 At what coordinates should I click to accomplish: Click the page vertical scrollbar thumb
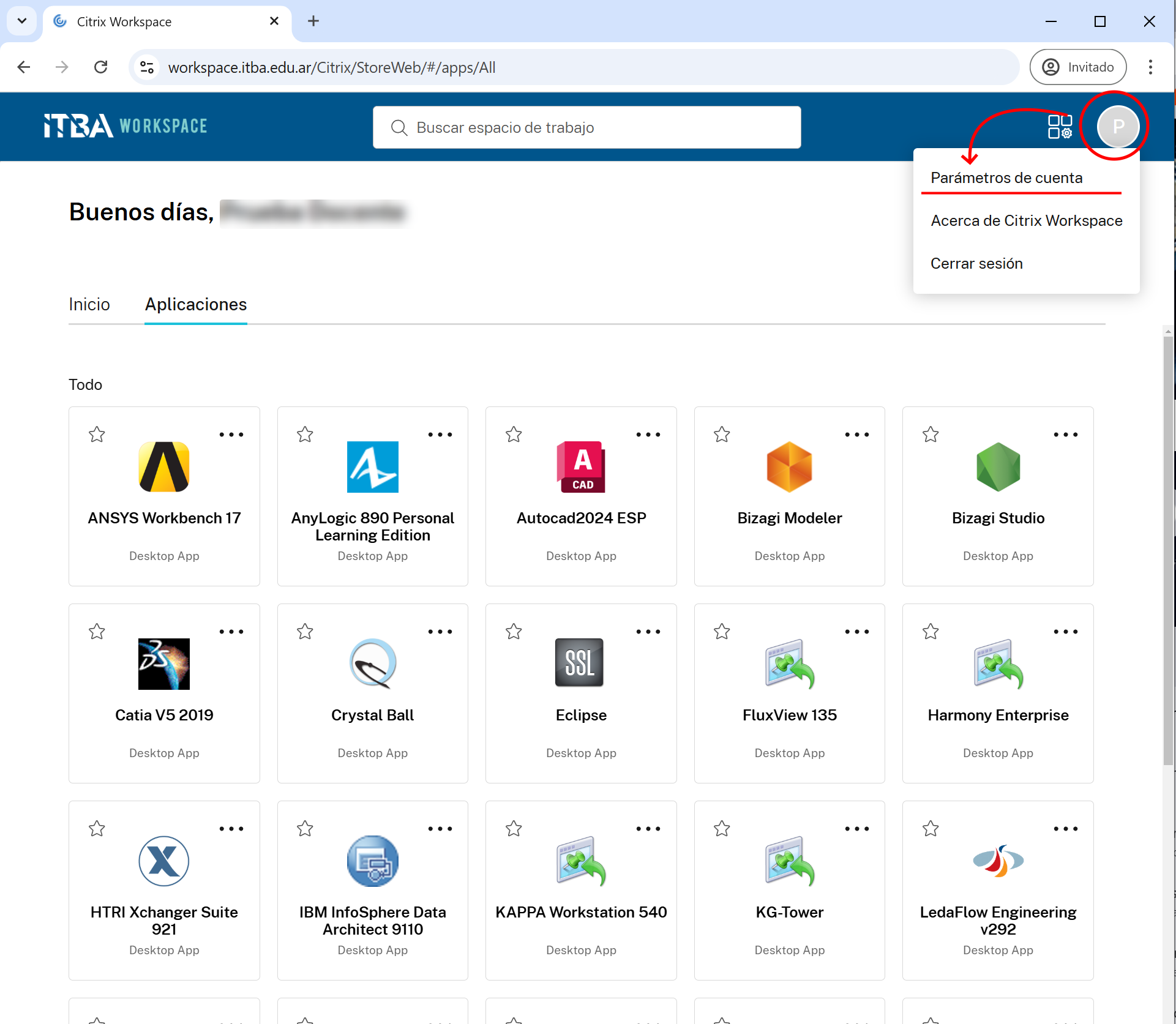(x=1168, y=551)
